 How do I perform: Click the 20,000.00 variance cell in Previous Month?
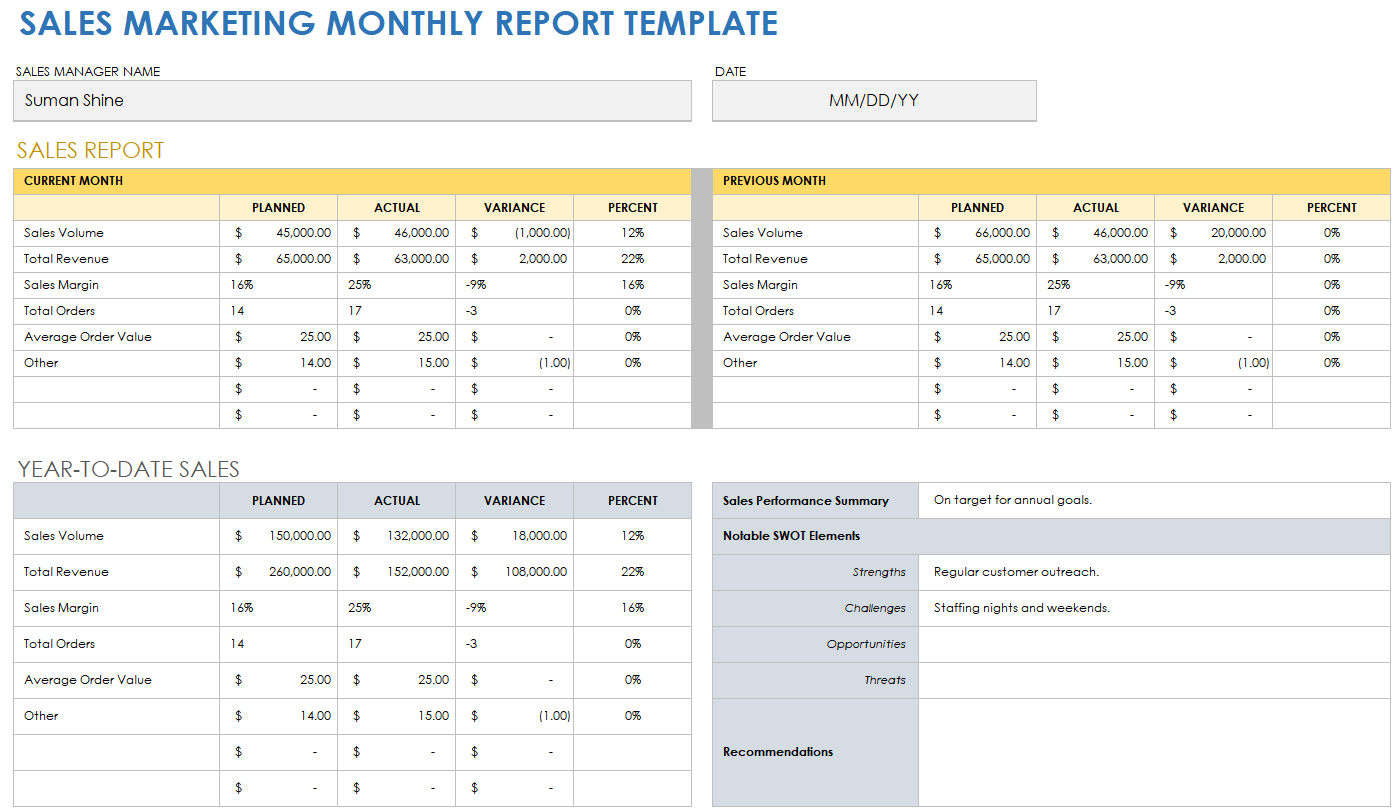click(x=1213, y=233)
